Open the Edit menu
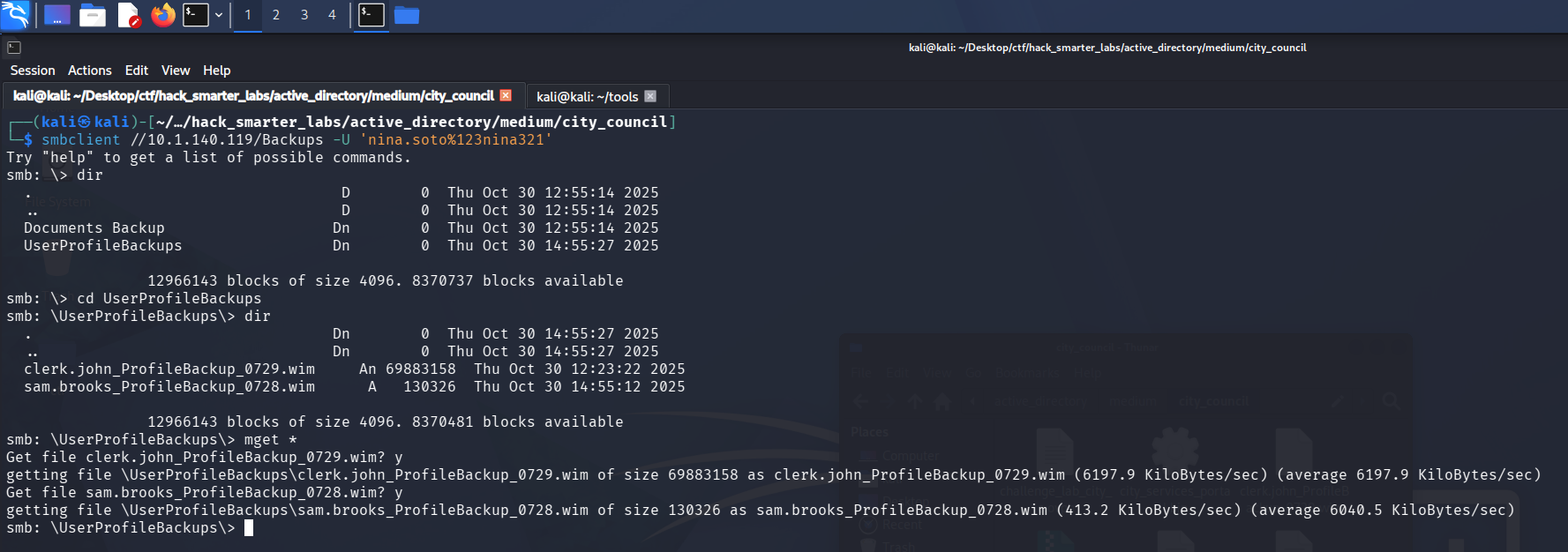 [137, 71]
